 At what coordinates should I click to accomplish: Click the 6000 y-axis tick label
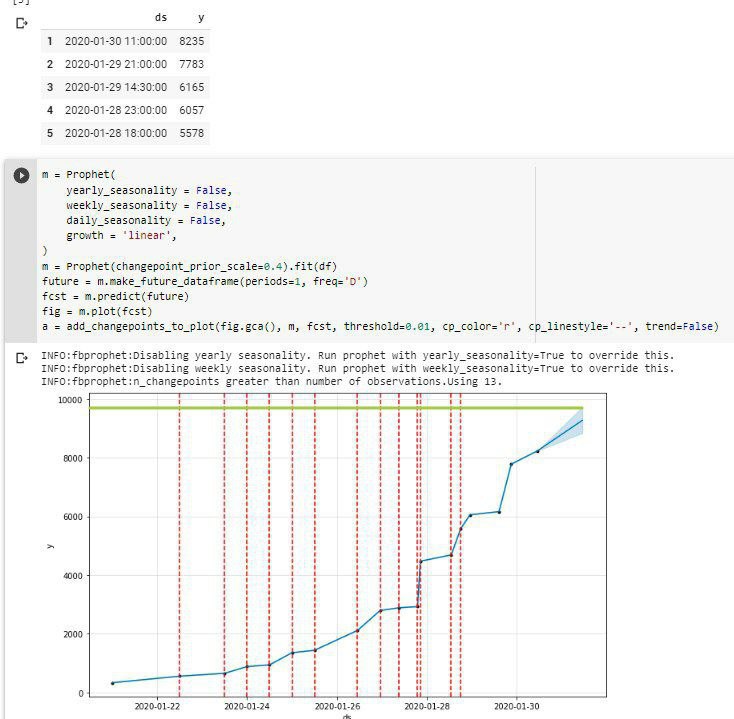click(73, 517)
